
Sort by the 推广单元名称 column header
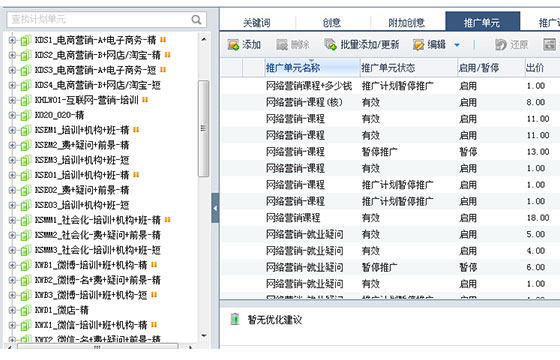coord(312,68)
